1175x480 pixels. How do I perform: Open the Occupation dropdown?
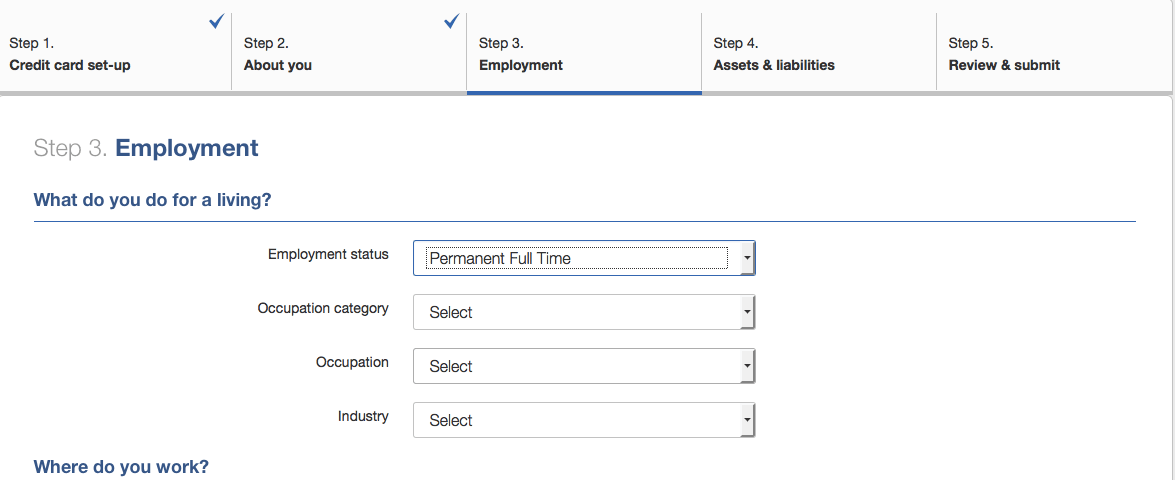click(x=584, y=365)
